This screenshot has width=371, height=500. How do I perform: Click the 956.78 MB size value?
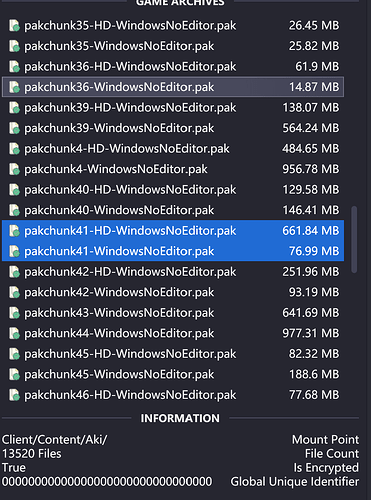(x=311, y=169)
